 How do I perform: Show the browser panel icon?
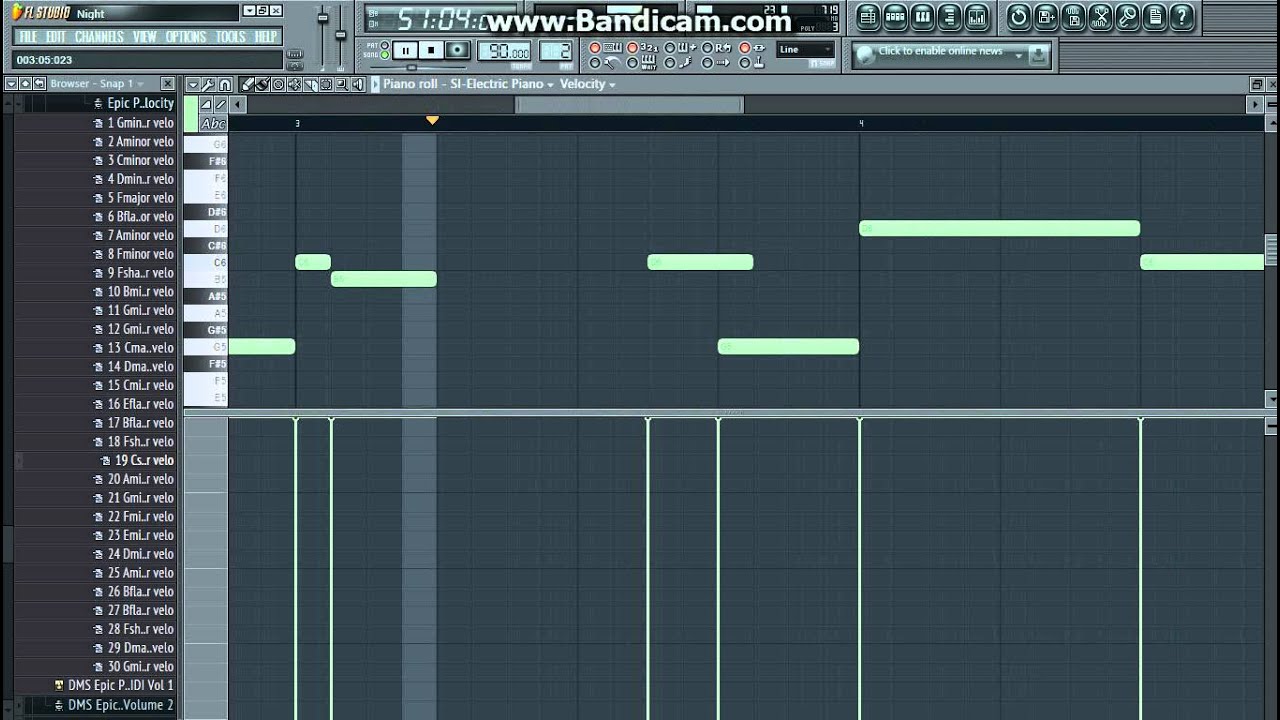[x=949, y=17]
